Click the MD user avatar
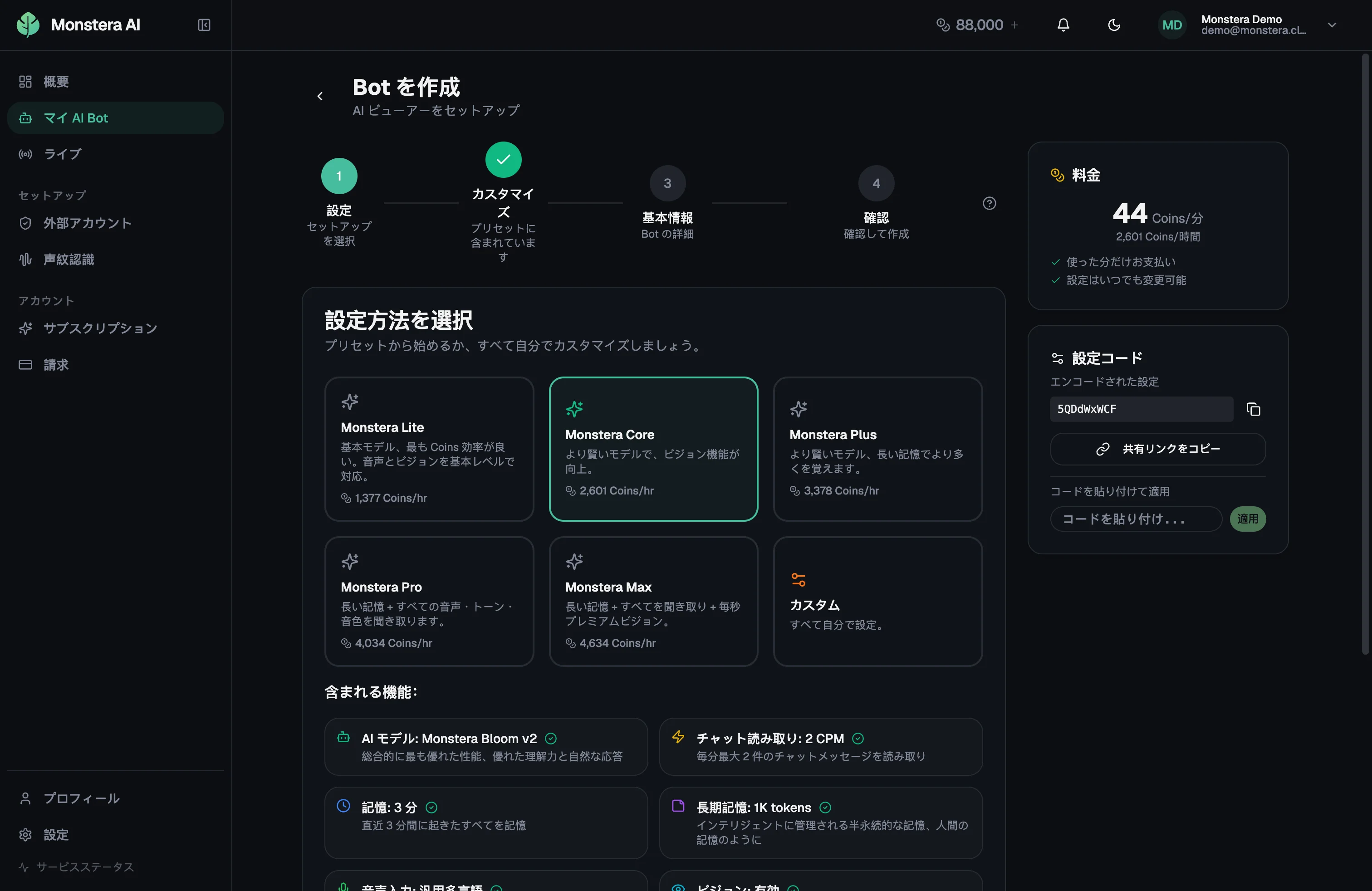1372x891 pixels. (x=1172, y=25)
